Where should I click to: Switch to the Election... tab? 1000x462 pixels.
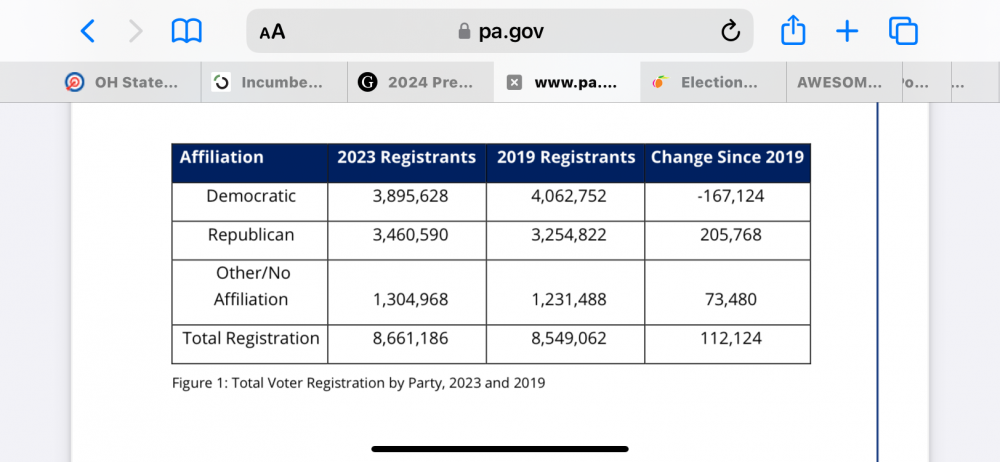[x=708, y=83]
